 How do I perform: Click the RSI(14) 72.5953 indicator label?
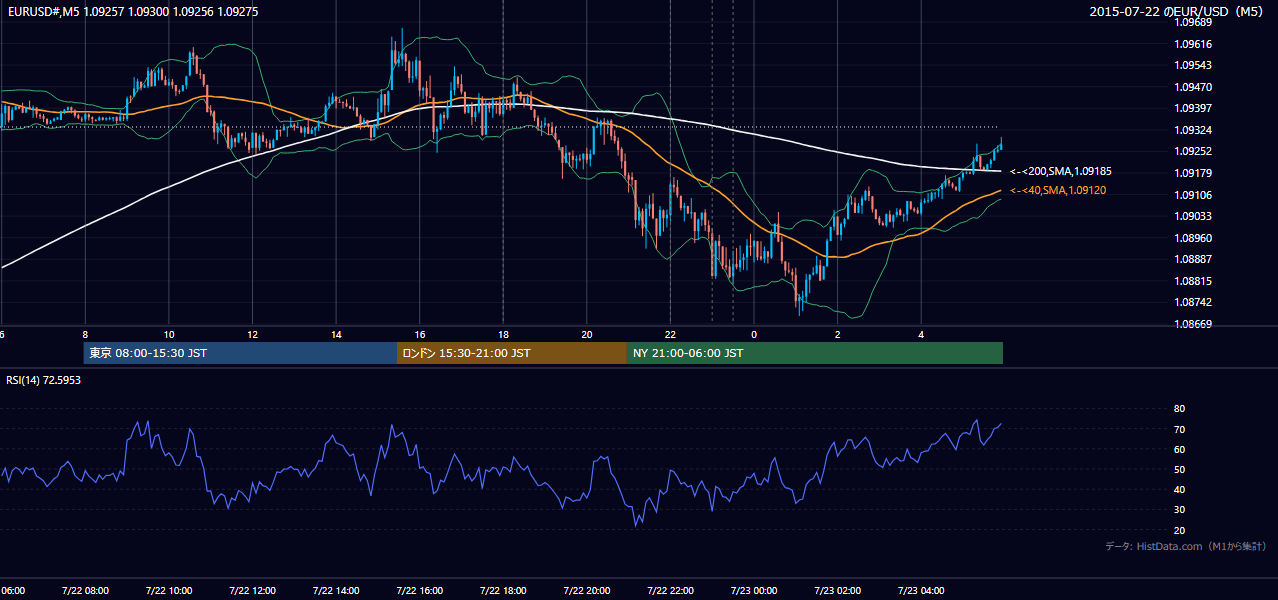[44, 380]
